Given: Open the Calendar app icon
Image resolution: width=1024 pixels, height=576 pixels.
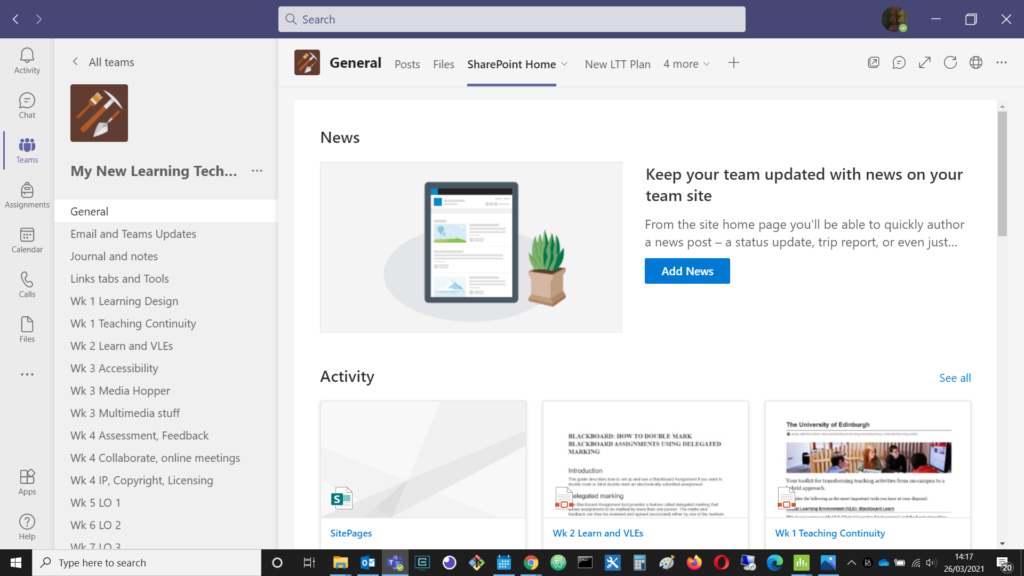Looking at the screenshot, I should (27, 240).
